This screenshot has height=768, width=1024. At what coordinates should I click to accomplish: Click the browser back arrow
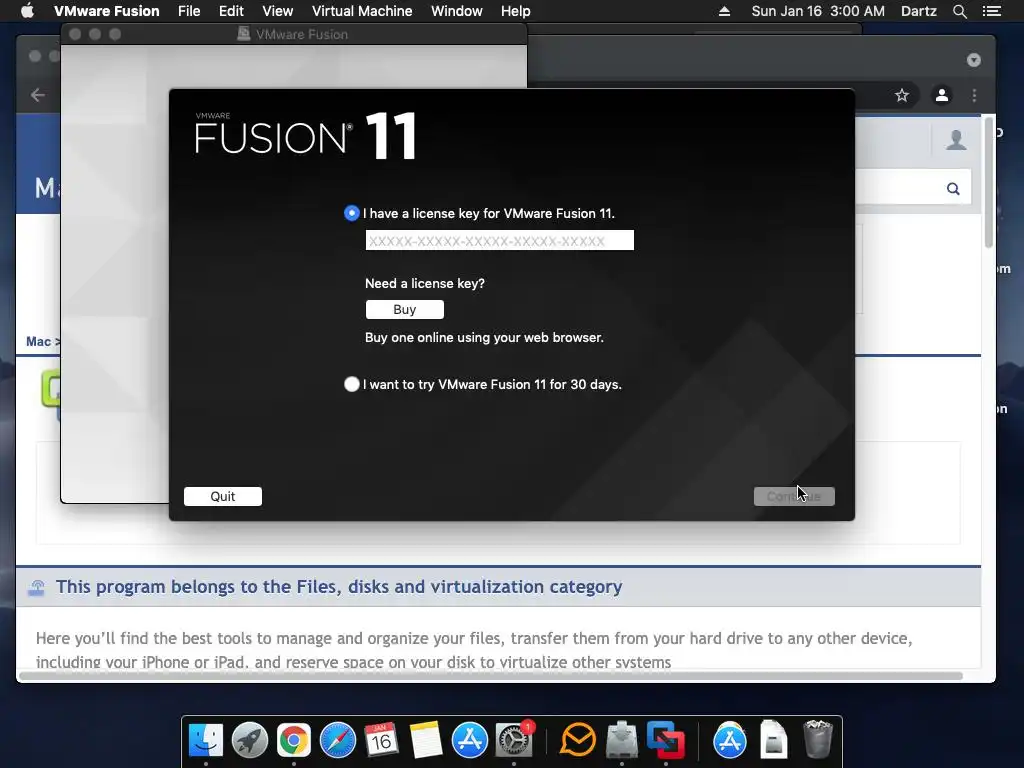point(38,95)
